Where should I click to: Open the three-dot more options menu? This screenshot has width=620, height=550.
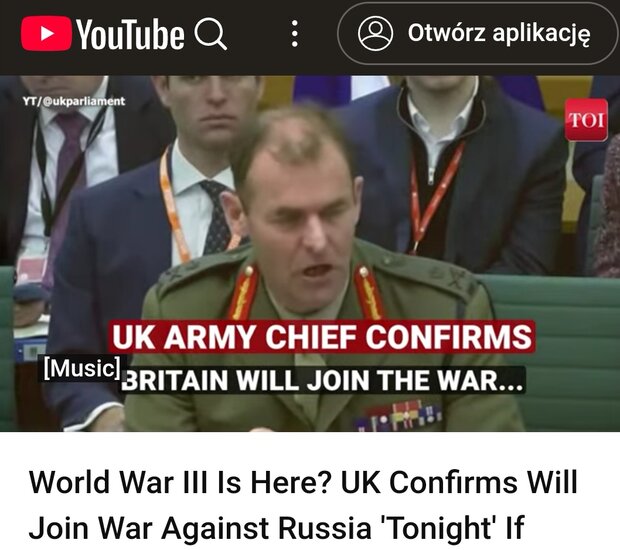click(x=295, y=34)
